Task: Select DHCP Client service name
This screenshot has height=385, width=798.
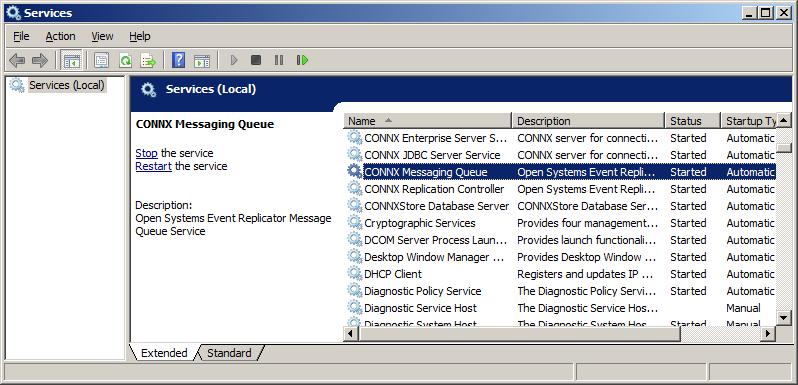Action: coord(393,274)
